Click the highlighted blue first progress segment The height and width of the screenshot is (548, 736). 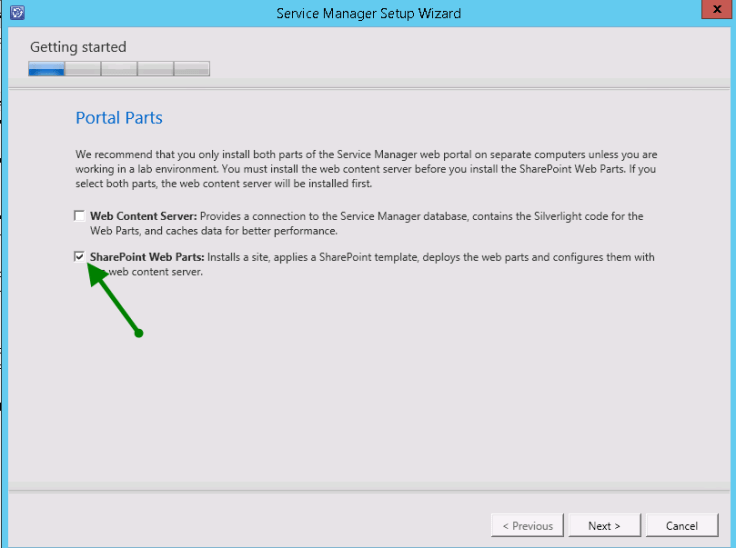coord(47,69)
